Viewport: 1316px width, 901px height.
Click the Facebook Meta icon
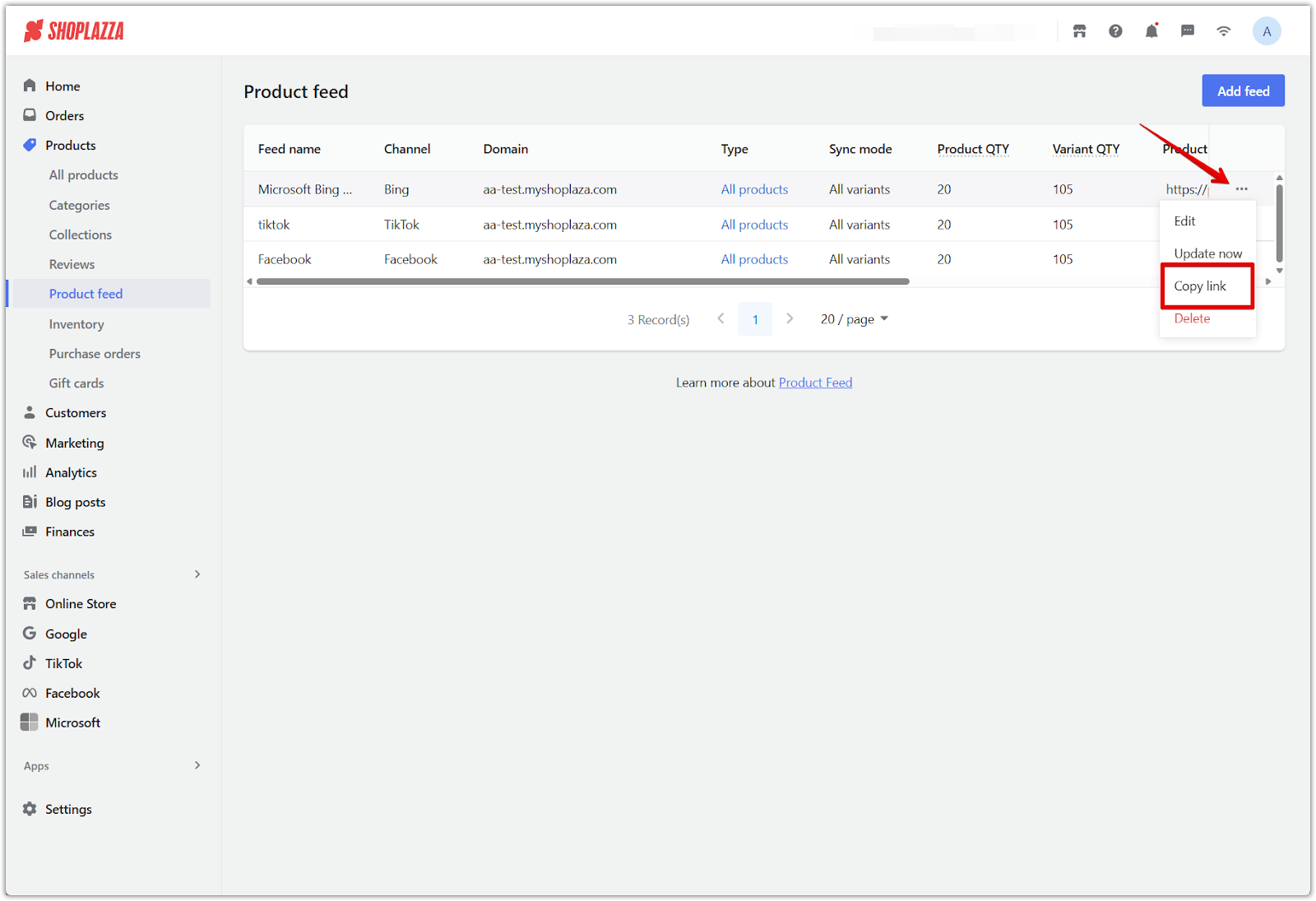pos(30,693)
